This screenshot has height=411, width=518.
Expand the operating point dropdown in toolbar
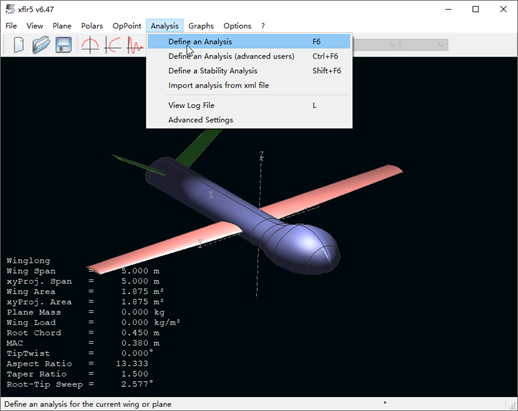click(424, 45)
